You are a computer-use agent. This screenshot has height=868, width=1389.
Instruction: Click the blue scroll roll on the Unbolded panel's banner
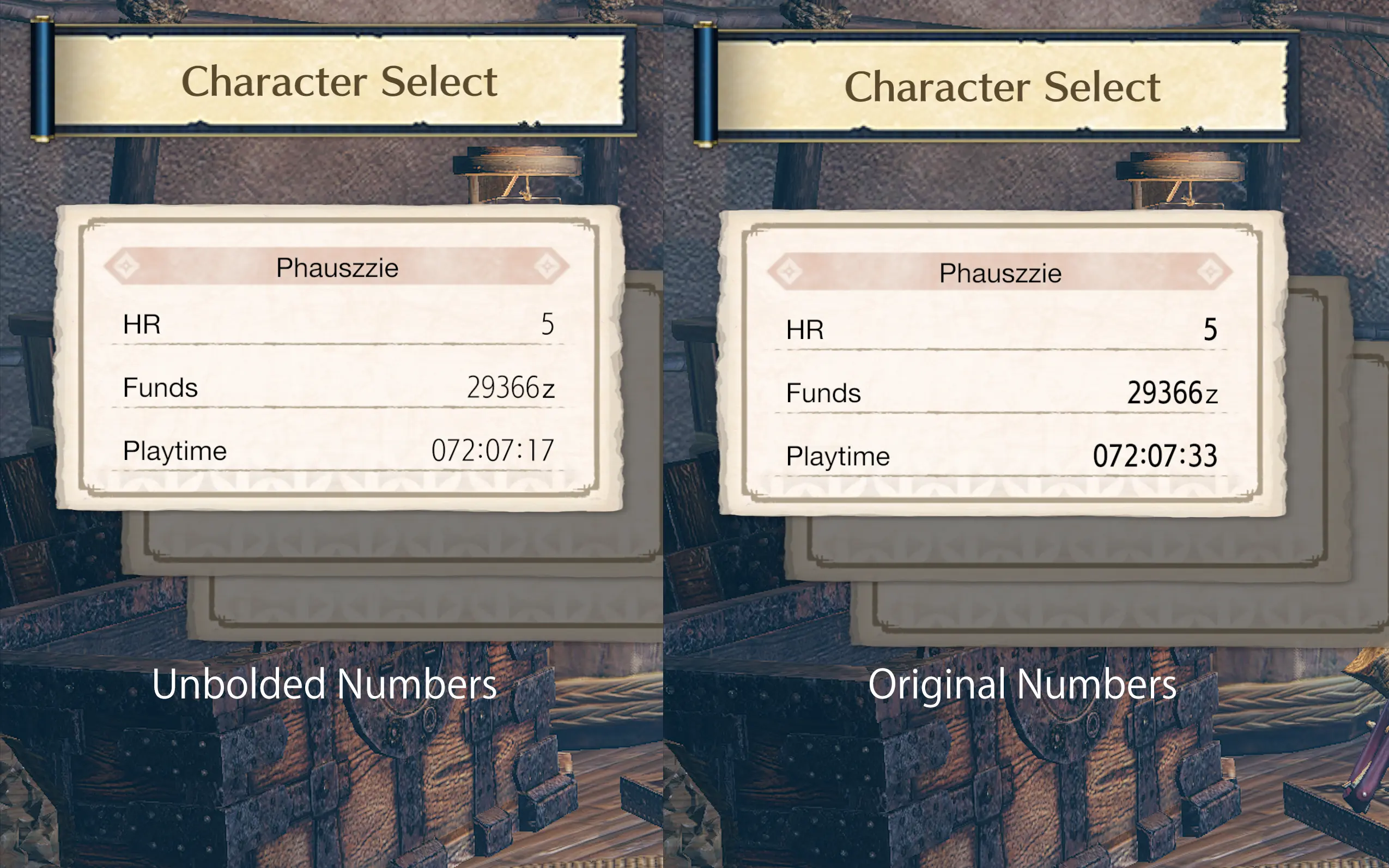point(42,78)
